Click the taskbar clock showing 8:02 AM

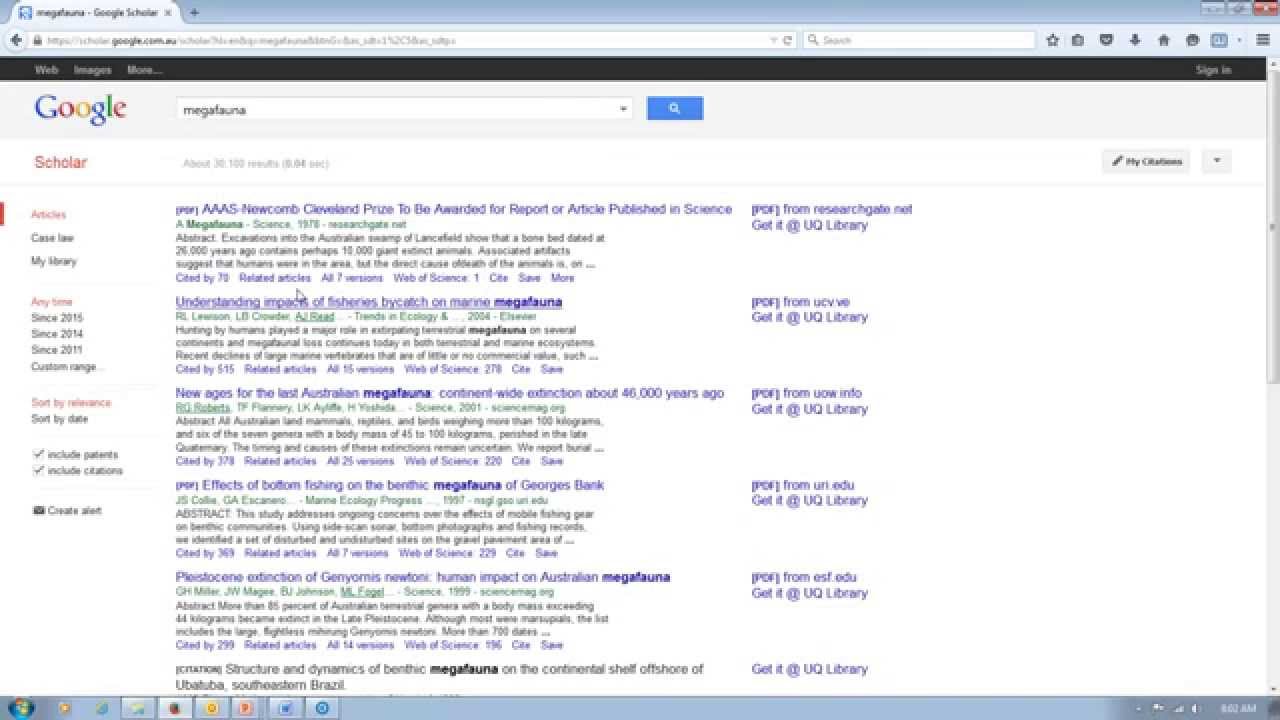(1238, 708)
